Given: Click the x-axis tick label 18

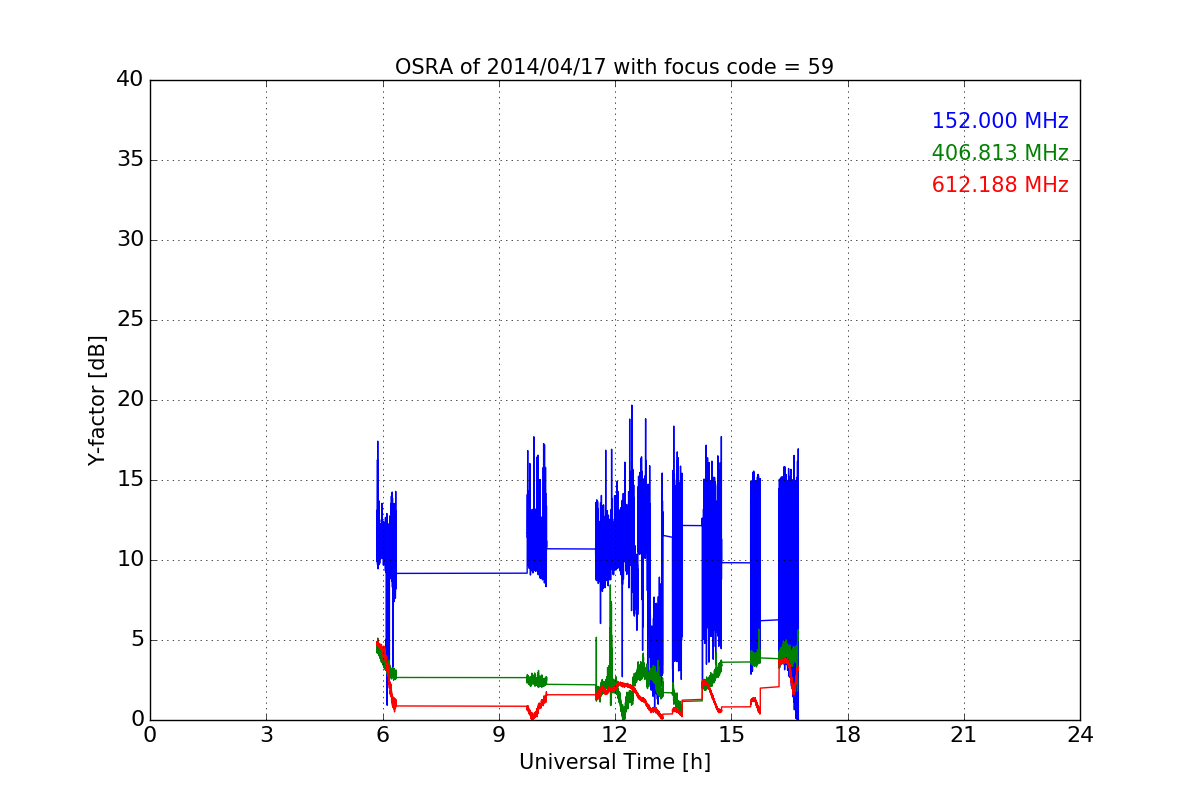Looking at the screenshot, I should point(848,734).
